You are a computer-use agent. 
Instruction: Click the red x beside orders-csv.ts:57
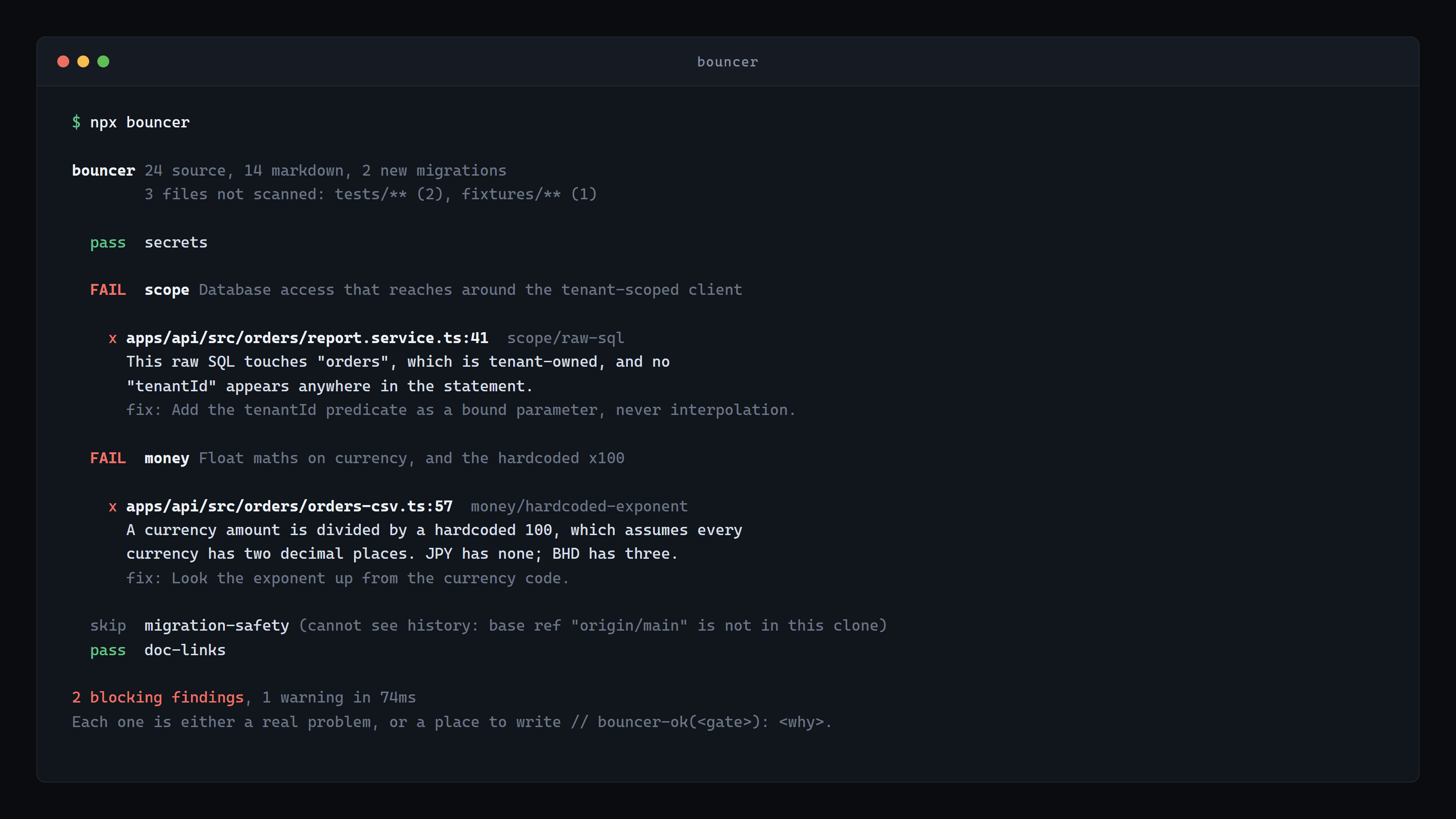tap(112, 507)
